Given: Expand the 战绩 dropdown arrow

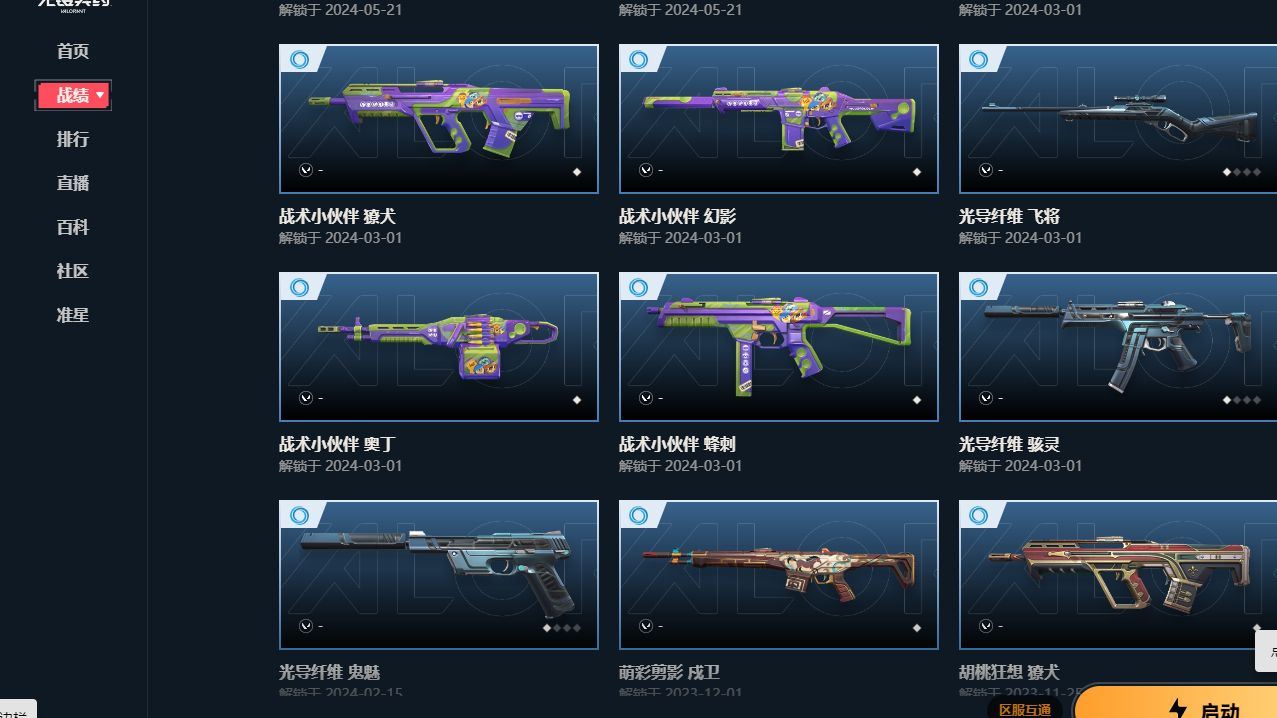Looking at the screenshot, I should (100, 95).
